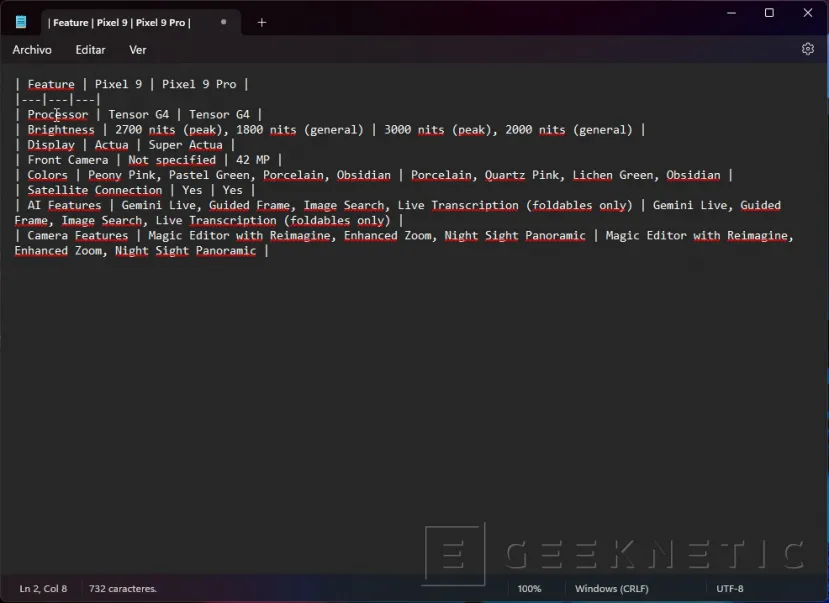This screenshot has height=603, width=829.
Task: Click the text 'Lichen Green'
Action: click(613, 175)
